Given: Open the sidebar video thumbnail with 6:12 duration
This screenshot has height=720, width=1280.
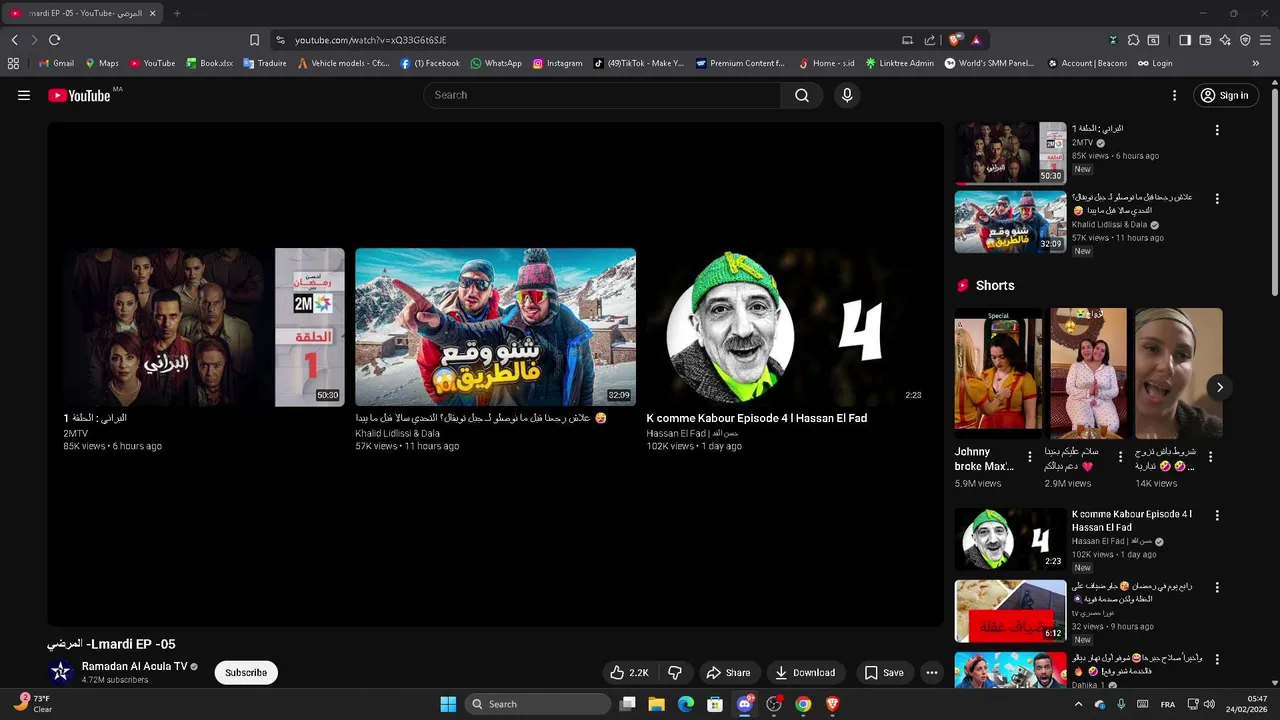Looking at the screenshot, I should [x=1010, y=611].
